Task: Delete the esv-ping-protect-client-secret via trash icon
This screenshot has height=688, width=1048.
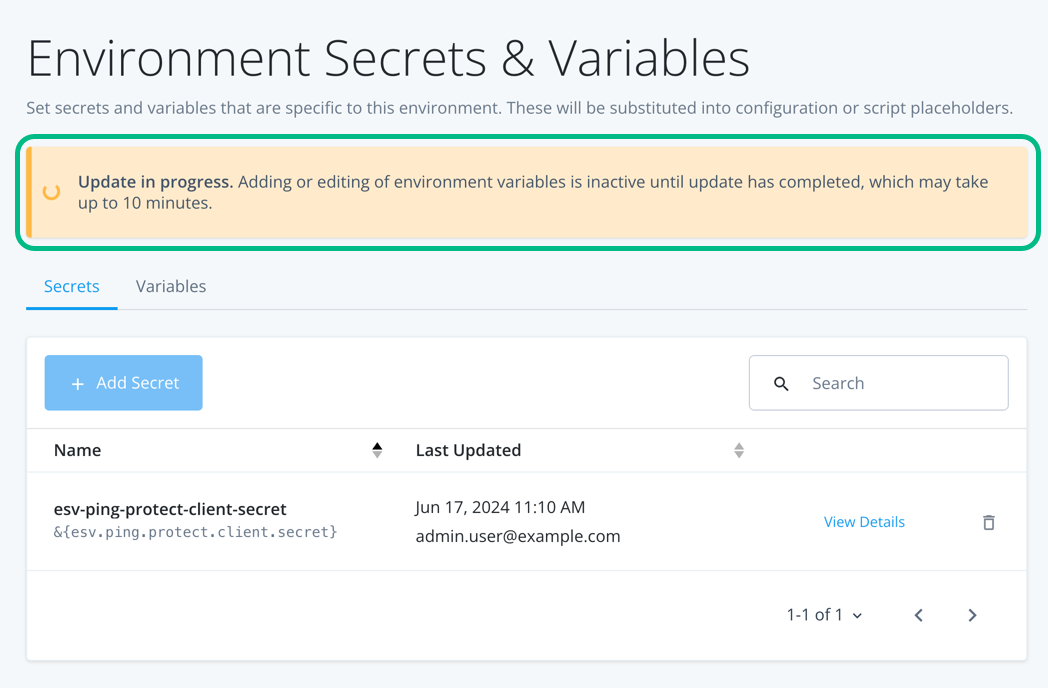Action: 988,522
